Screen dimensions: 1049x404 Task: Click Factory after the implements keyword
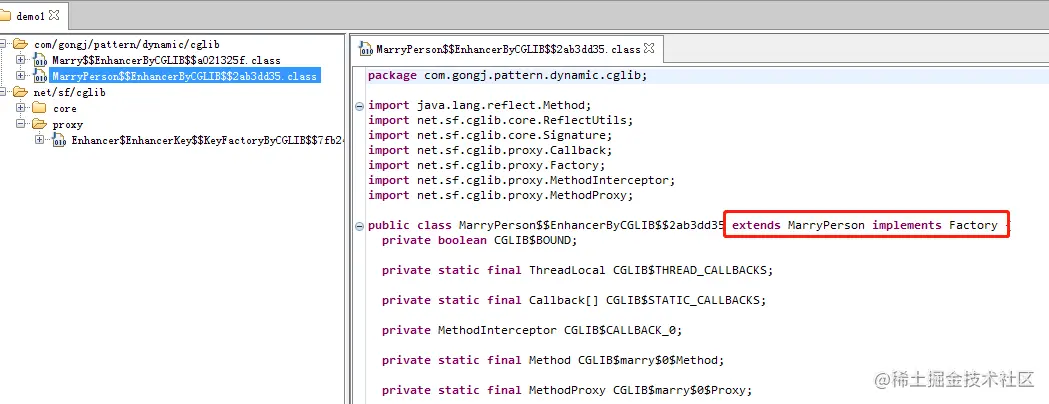tap(973, 225)
